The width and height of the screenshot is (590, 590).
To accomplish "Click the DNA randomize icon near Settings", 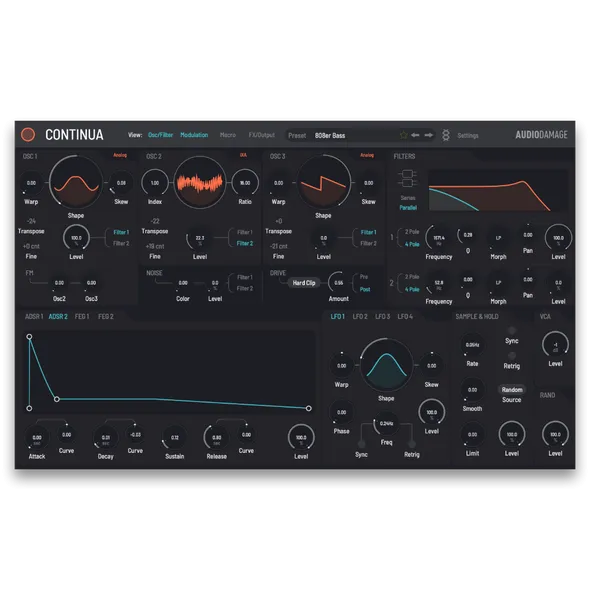I will click(446, 135).
